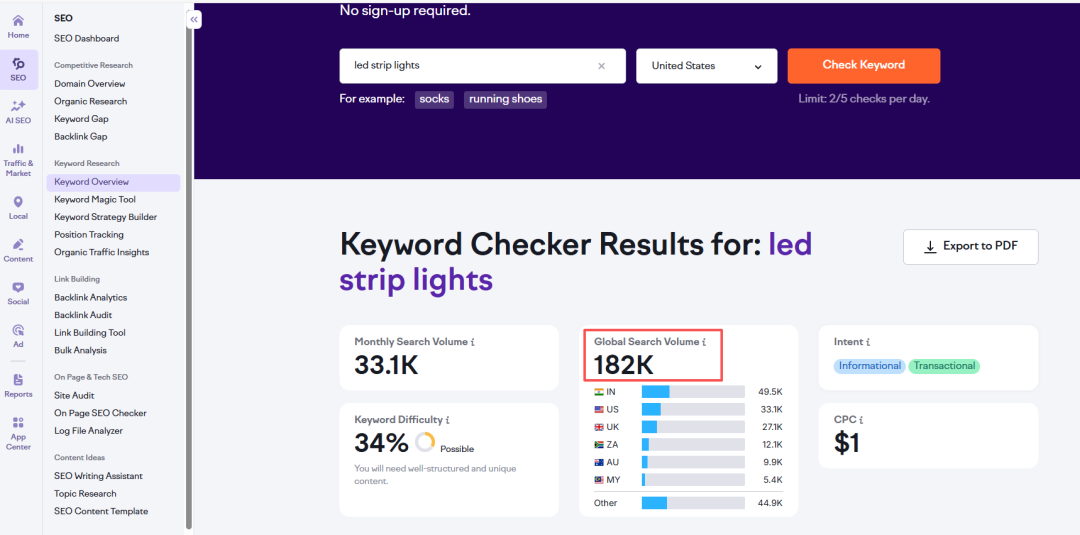Click the '$1' CPC value

(847, 443)
